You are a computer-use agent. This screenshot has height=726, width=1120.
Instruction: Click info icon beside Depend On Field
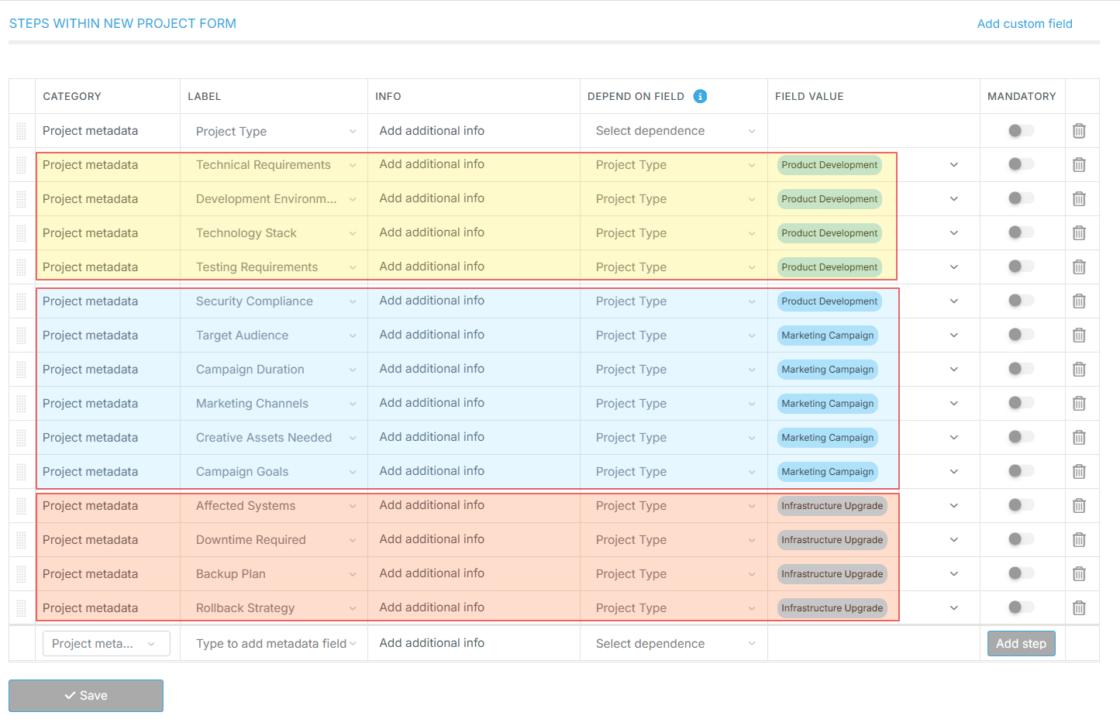tap(700, 96)
